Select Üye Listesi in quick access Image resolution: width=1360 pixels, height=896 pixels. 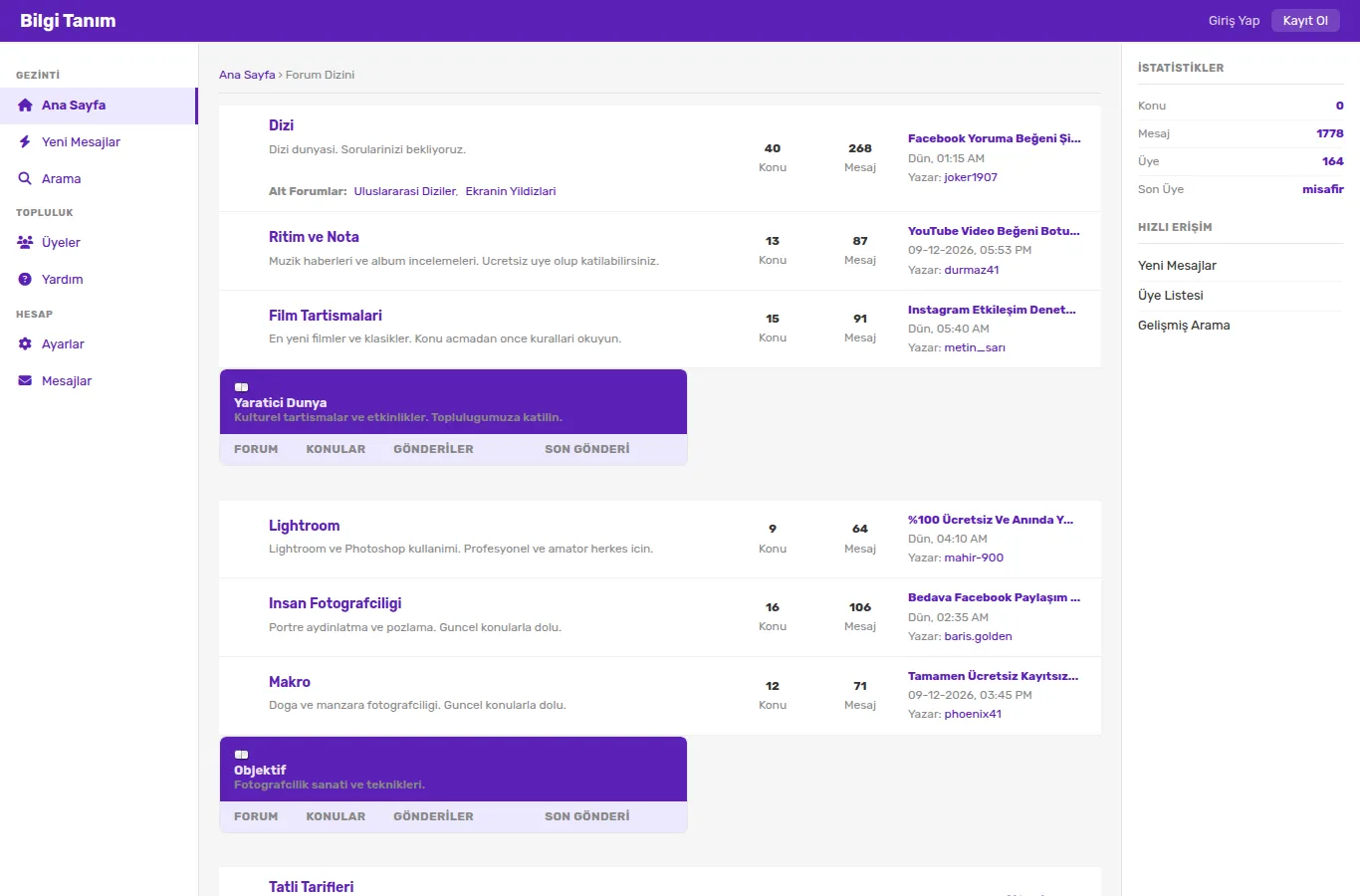(x=1171, y=296)
